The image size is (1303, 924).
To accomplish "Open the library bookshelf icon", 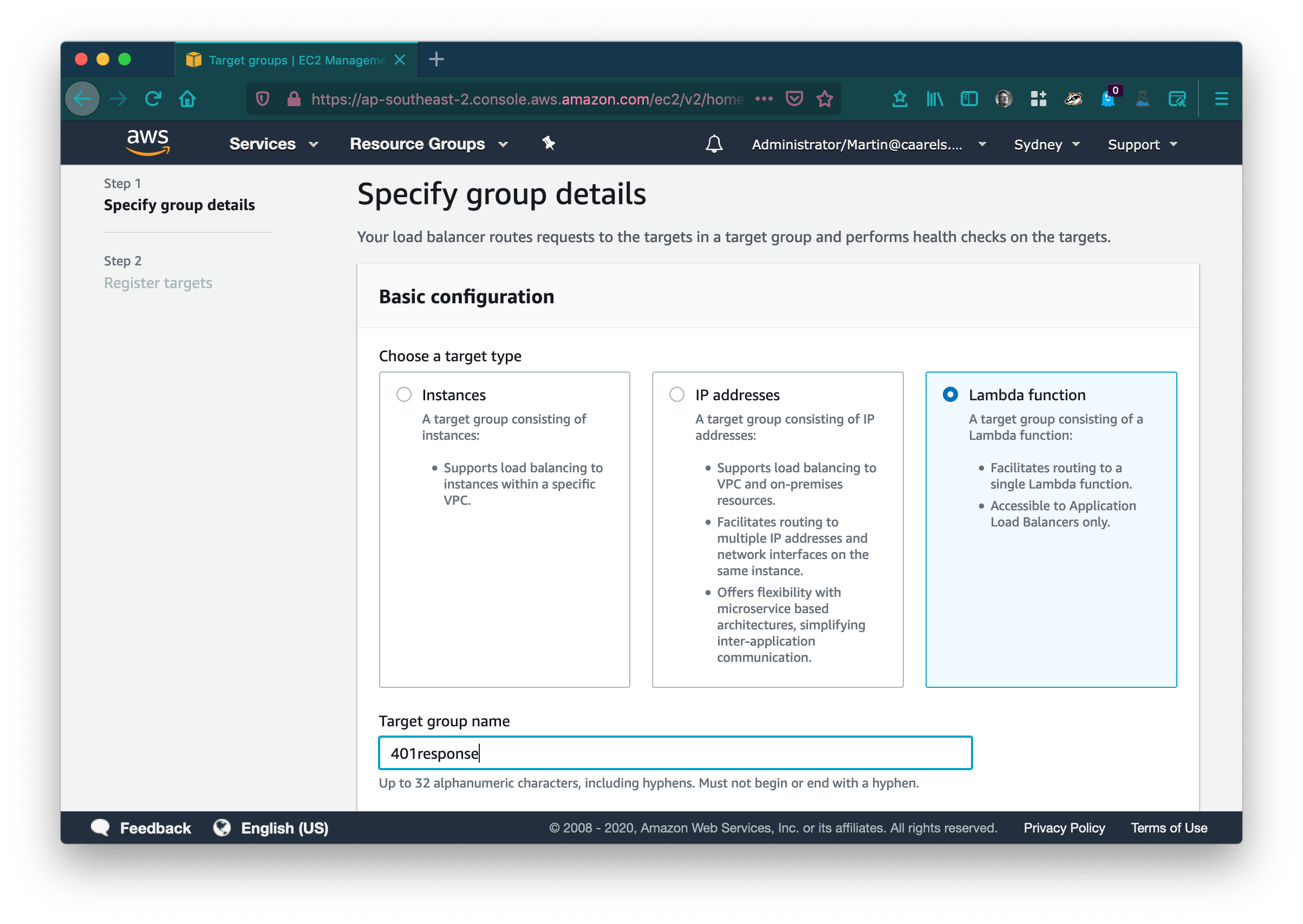I will (934, 99).
